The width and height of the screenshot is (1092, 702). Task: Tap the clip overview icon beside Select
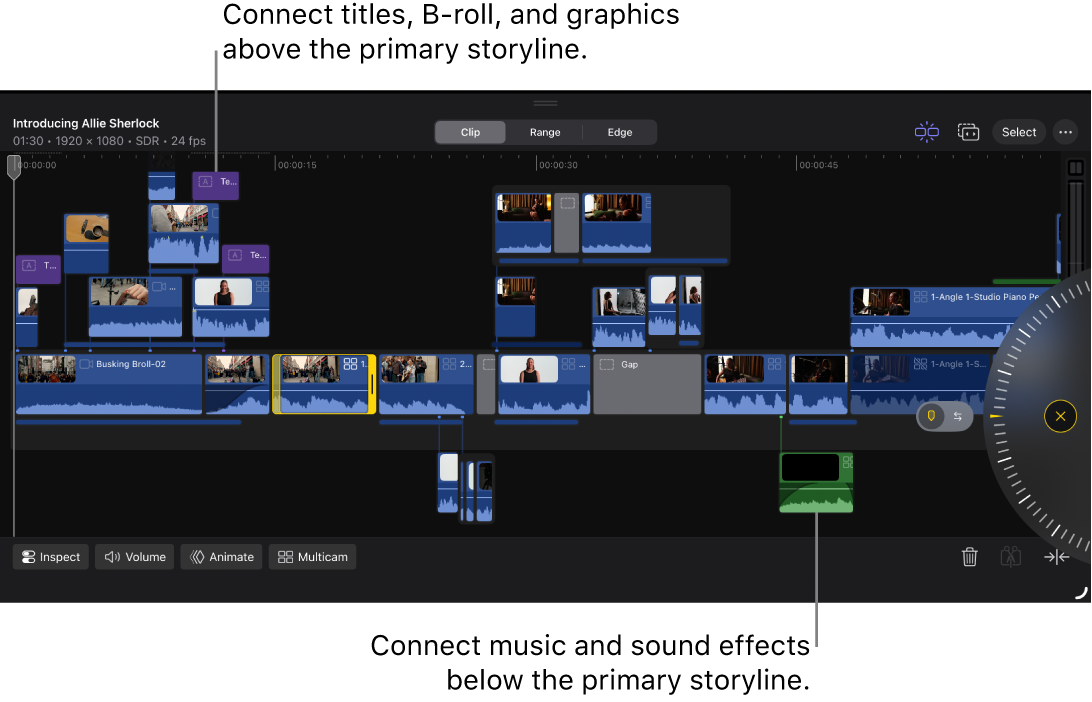click(968, 131)
